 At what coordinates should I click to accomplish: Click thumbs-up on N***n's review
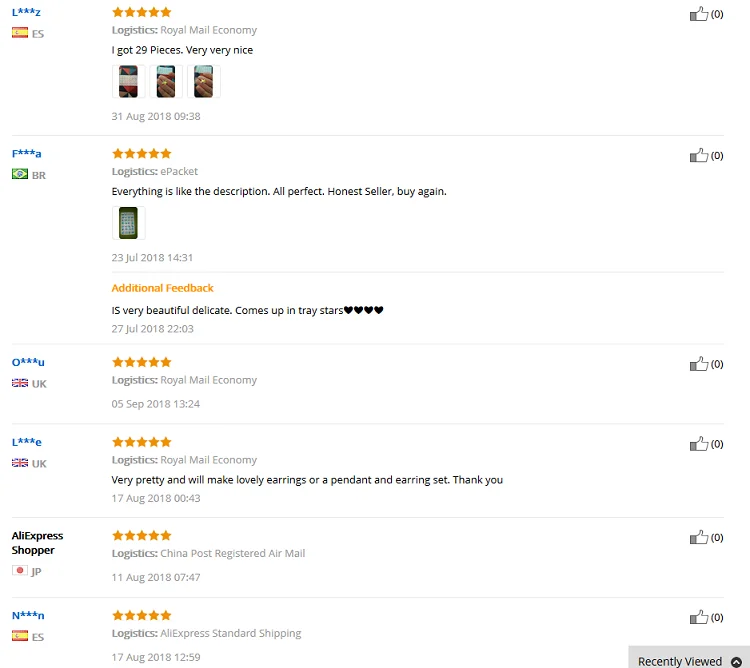point(698,617)
